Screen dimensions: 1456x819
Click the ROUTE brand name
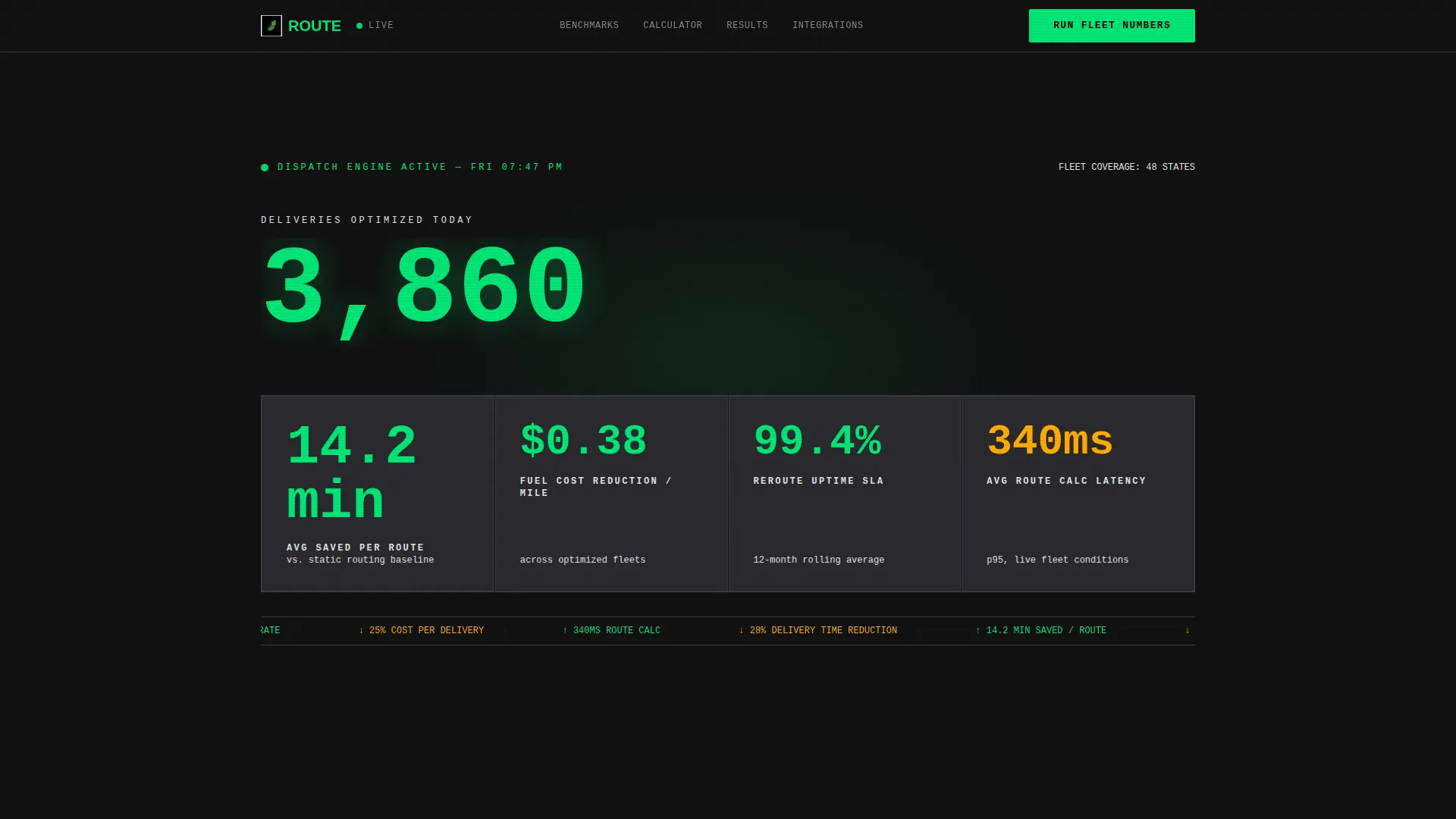(x=315, y=26)
